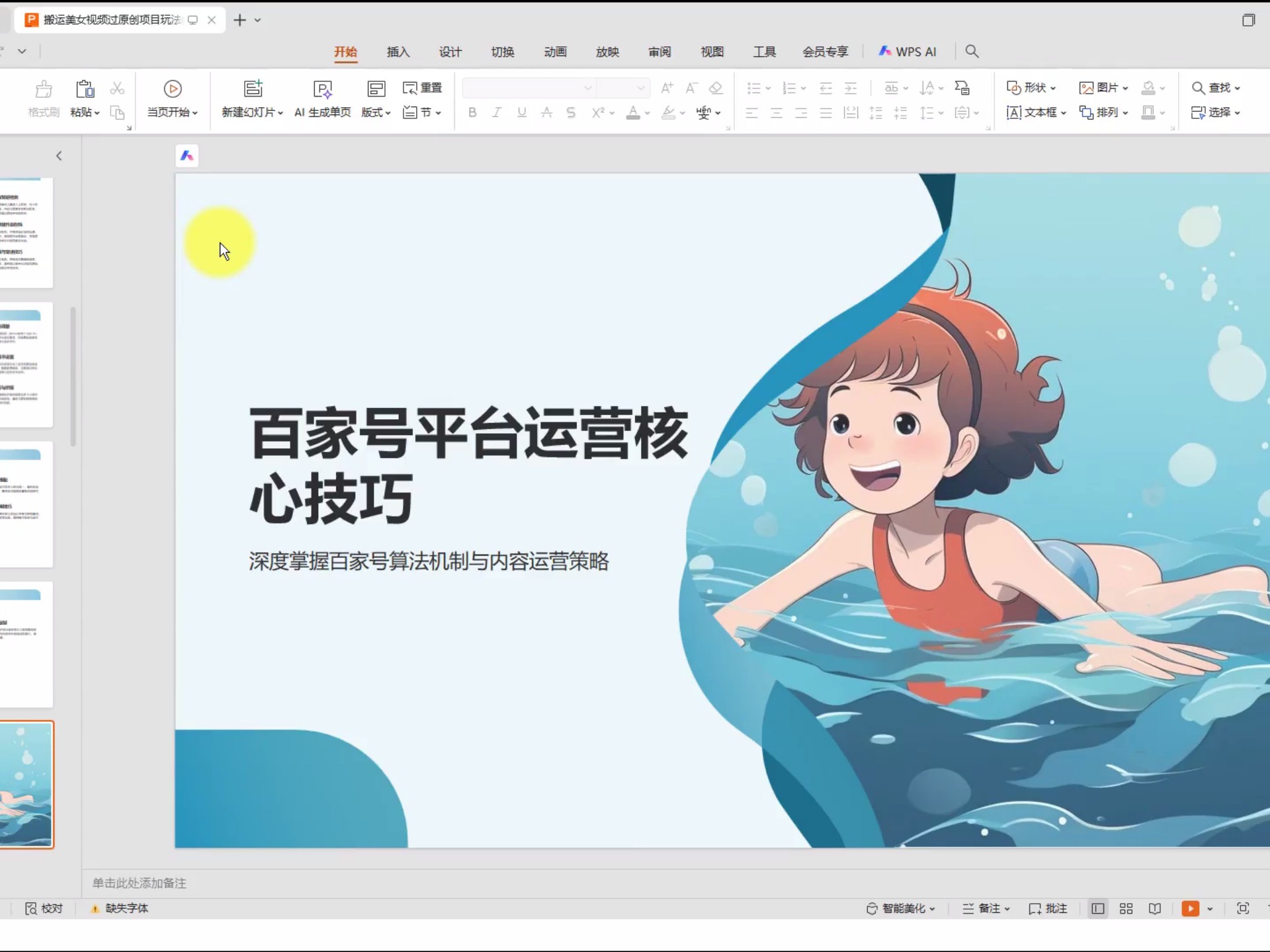This screenshot has height=952, width=1270.
Task: Switch to the 放映 ribbon tab
Action: coord(607,52)
